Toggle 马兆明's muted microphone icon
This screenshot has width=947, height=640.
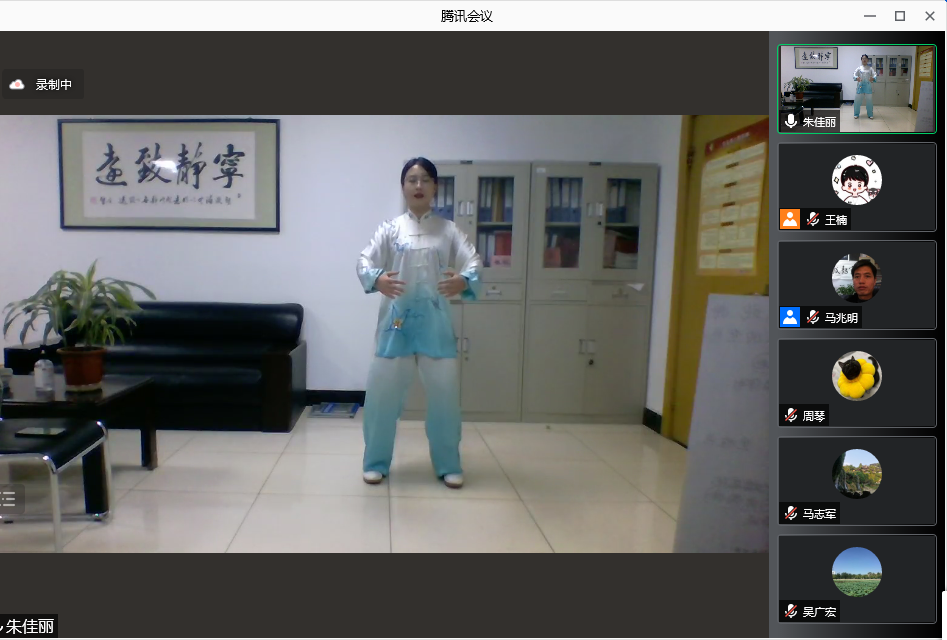814,317
